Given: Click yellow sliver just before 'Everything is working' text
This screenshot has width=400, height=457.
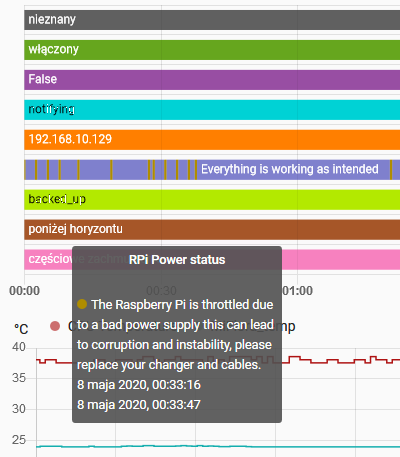Looking at the screenshot, I should click(196, 170).
